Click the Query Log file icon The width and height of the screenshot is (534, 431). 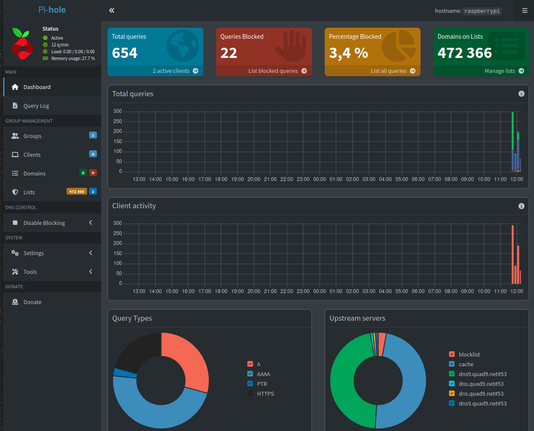15,106
